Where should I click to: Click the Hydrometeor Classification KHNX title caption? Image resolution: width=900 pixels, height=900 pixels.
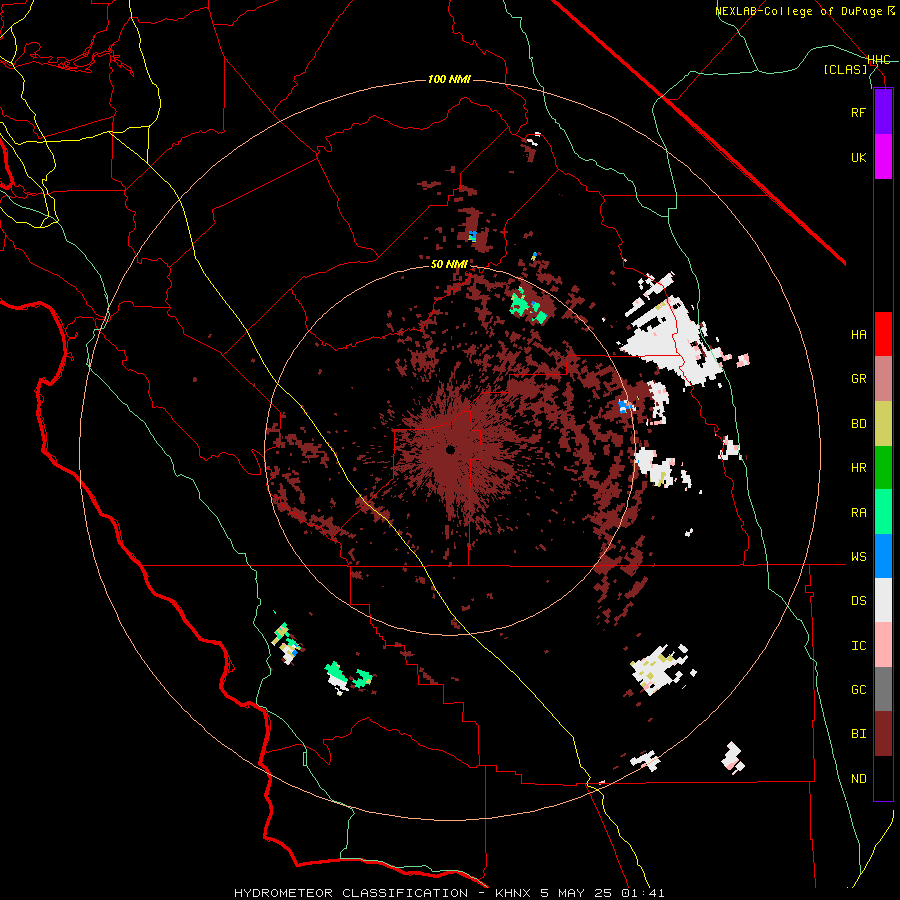(x=449, y=893)
